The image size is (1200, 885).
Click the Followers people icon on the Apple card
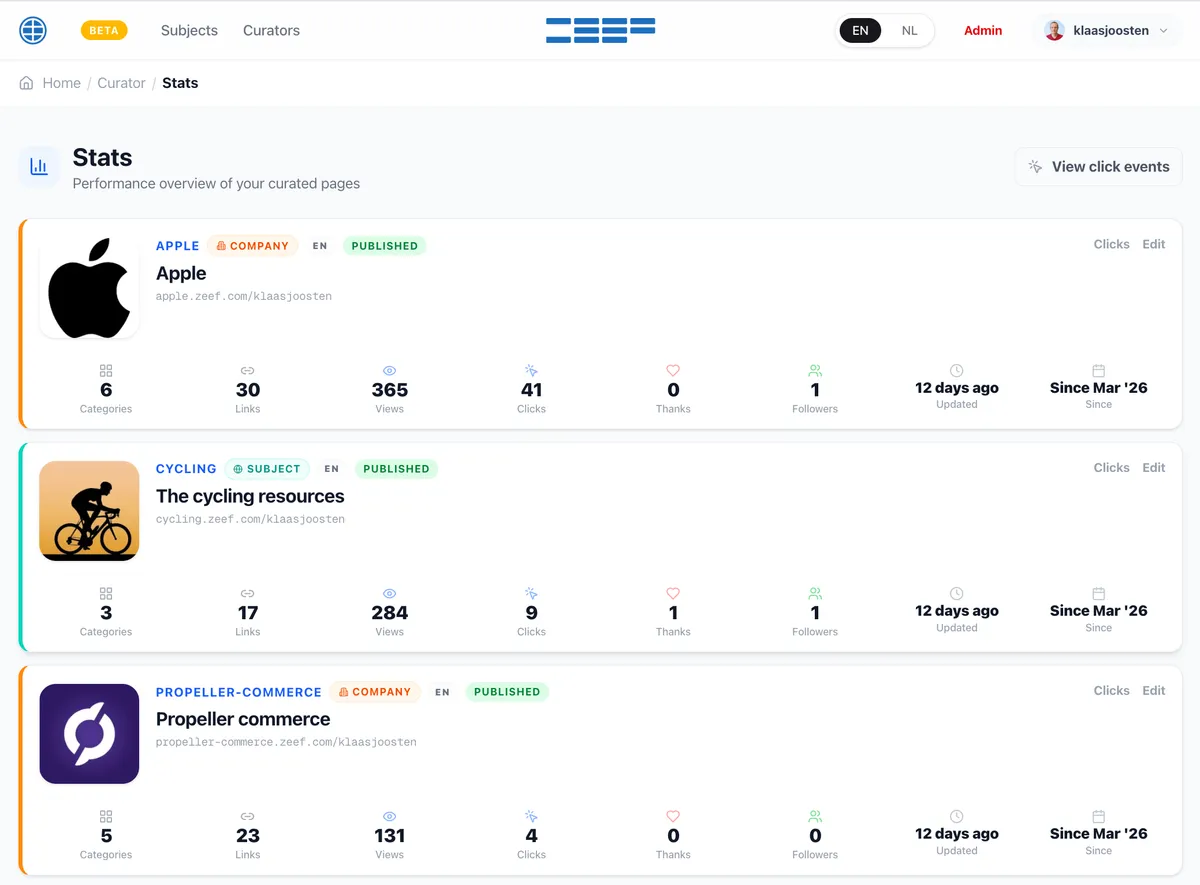[x=815, y=371]
